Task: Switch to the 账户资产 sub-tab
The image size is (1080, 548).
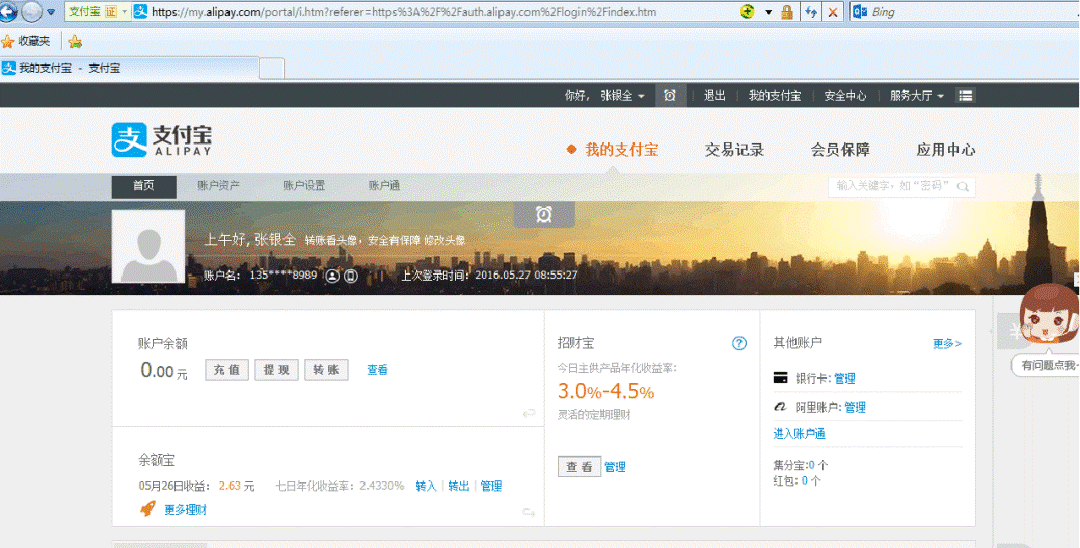Action: tap(218, 186)
